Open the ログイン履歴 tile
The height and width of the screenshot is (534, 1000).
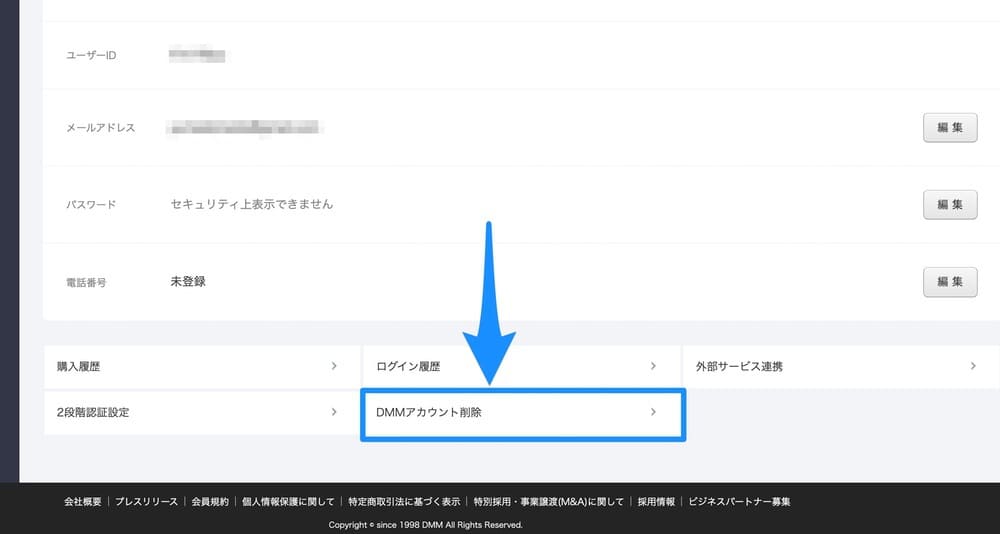(520, 367)
